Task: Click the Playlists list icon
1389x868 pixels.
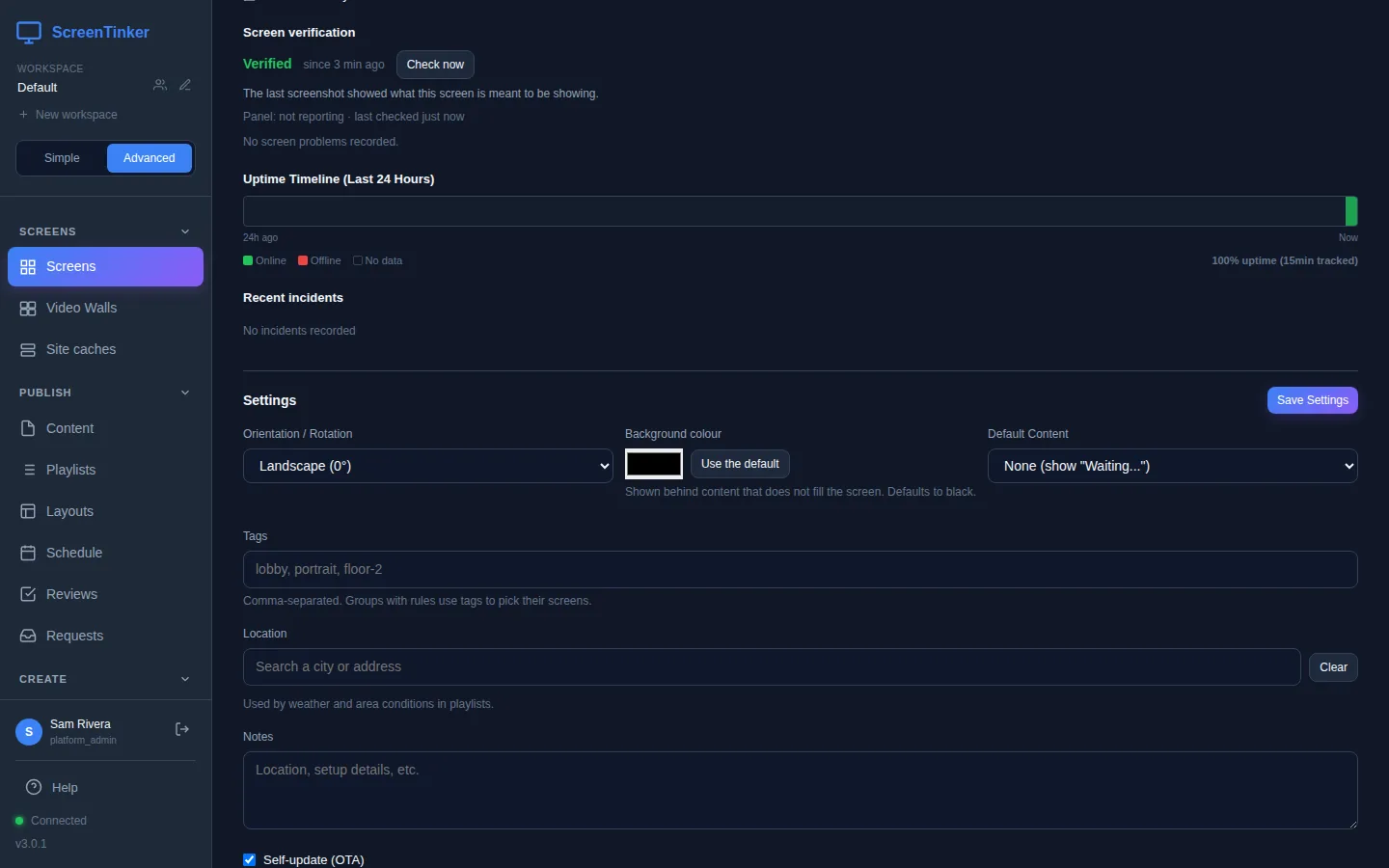Action: pyautogui.click(x=28, y=470)
